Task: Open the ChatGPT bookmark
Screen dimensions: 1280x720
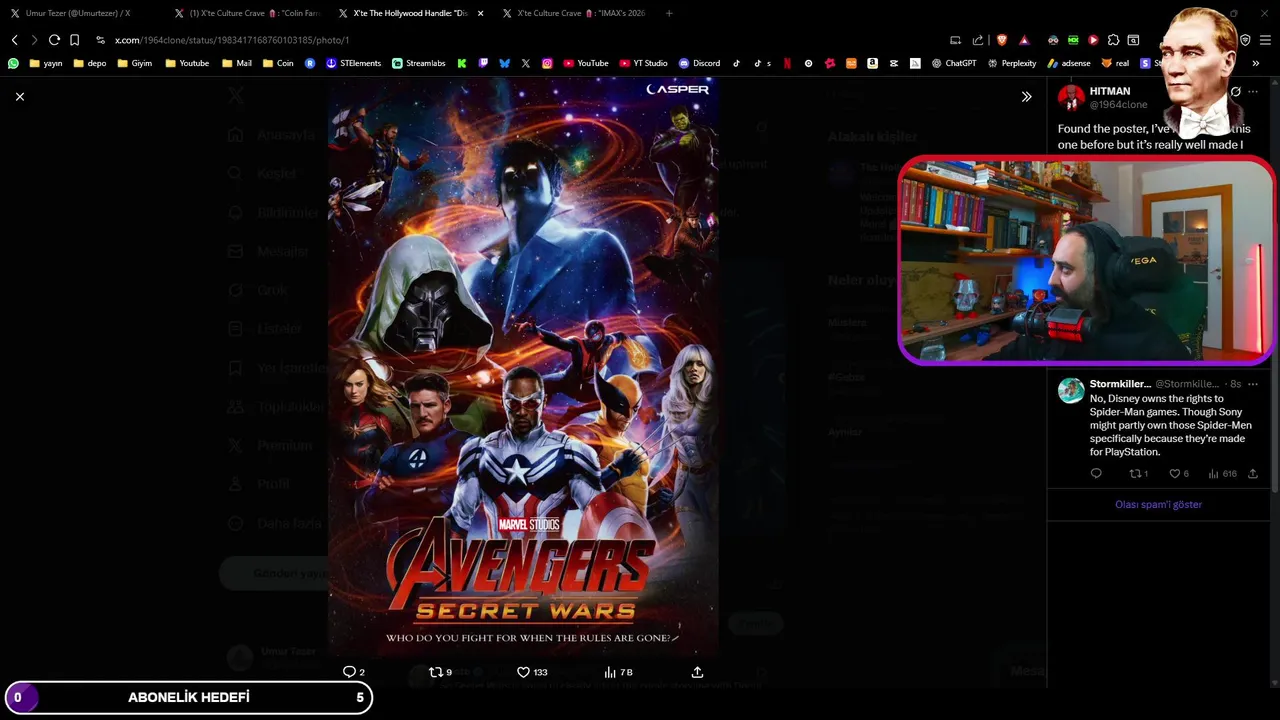Action: pyautogui.click(x=953, y=63)
